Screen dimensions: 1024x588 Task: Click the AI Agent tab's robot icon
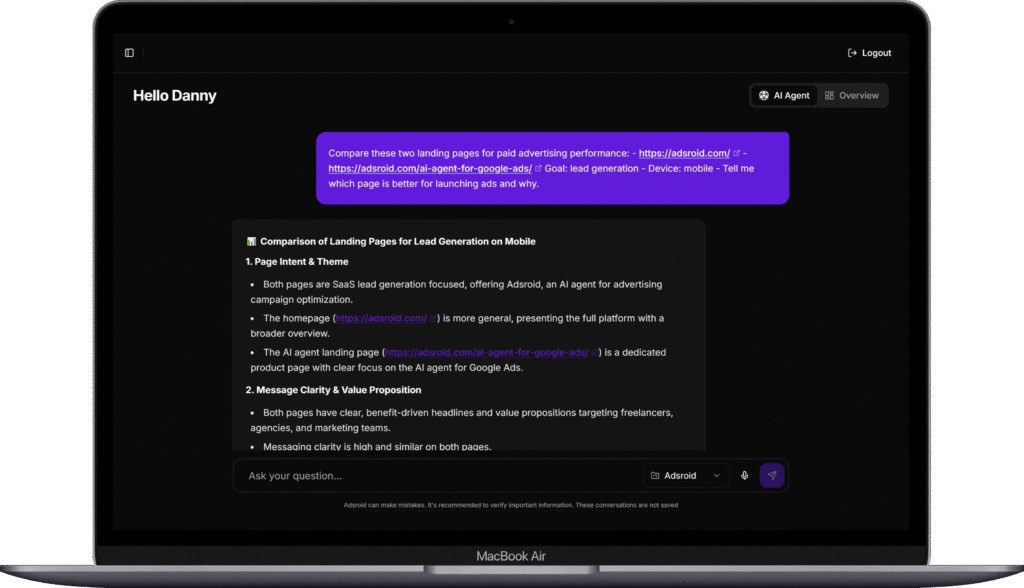(764, 96)
